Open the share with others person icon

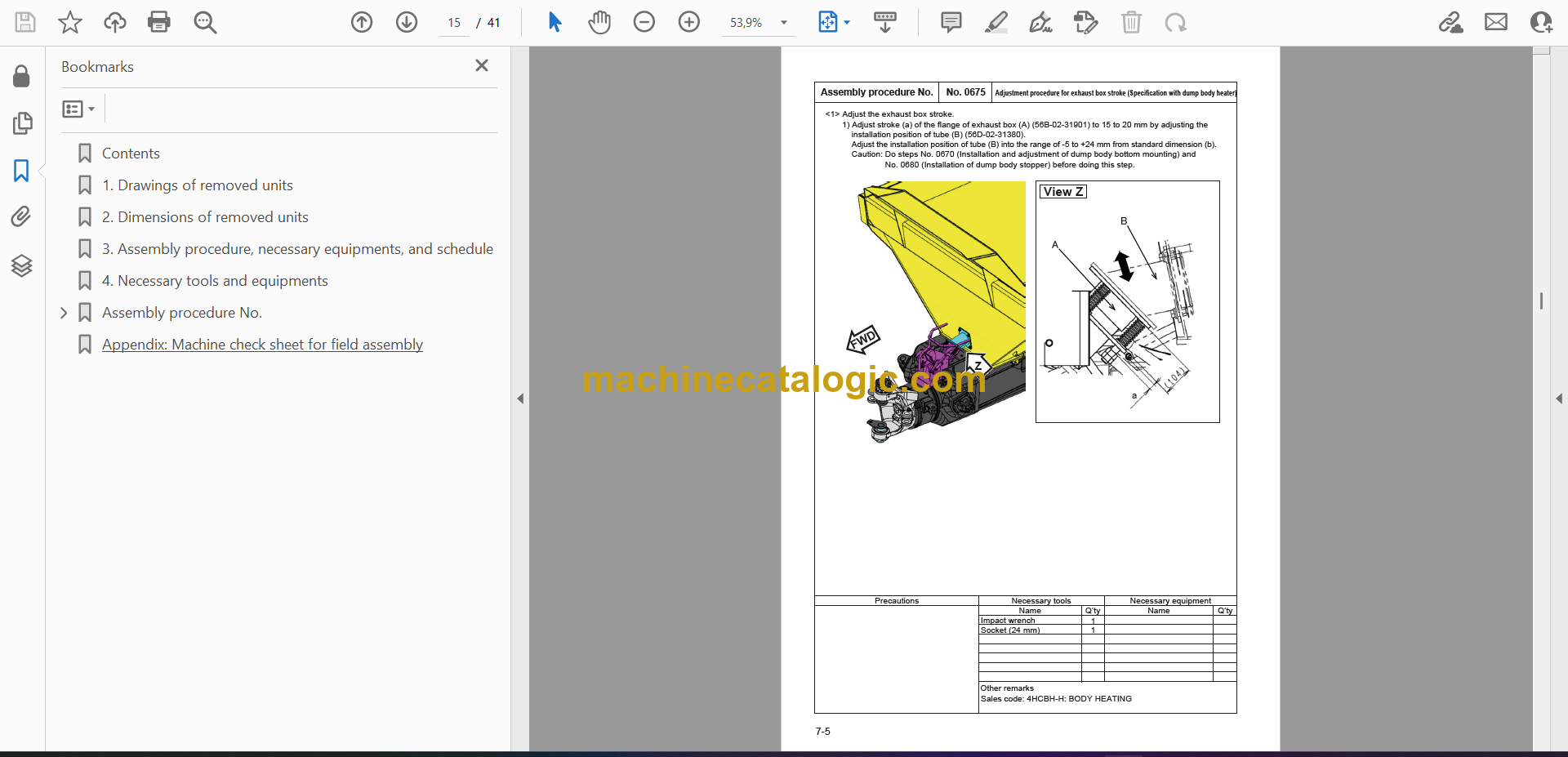coord(1541,22)
